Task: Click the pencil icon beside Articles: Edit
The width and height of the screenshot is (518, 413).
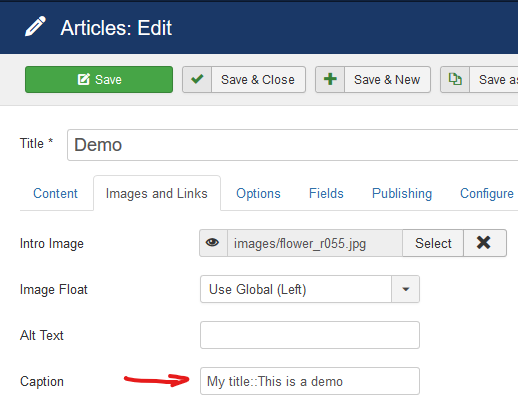Action: coord(35,26)
